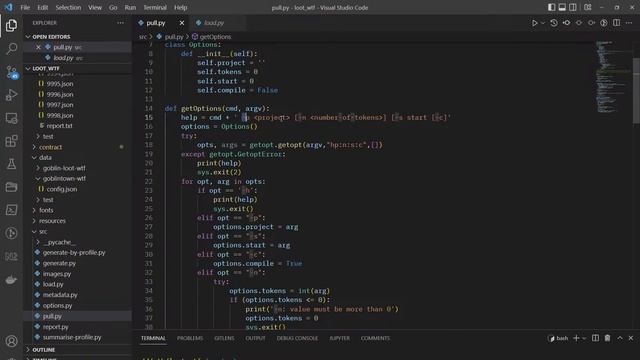Open the Accounts icon in activity bar

point(11,341)
